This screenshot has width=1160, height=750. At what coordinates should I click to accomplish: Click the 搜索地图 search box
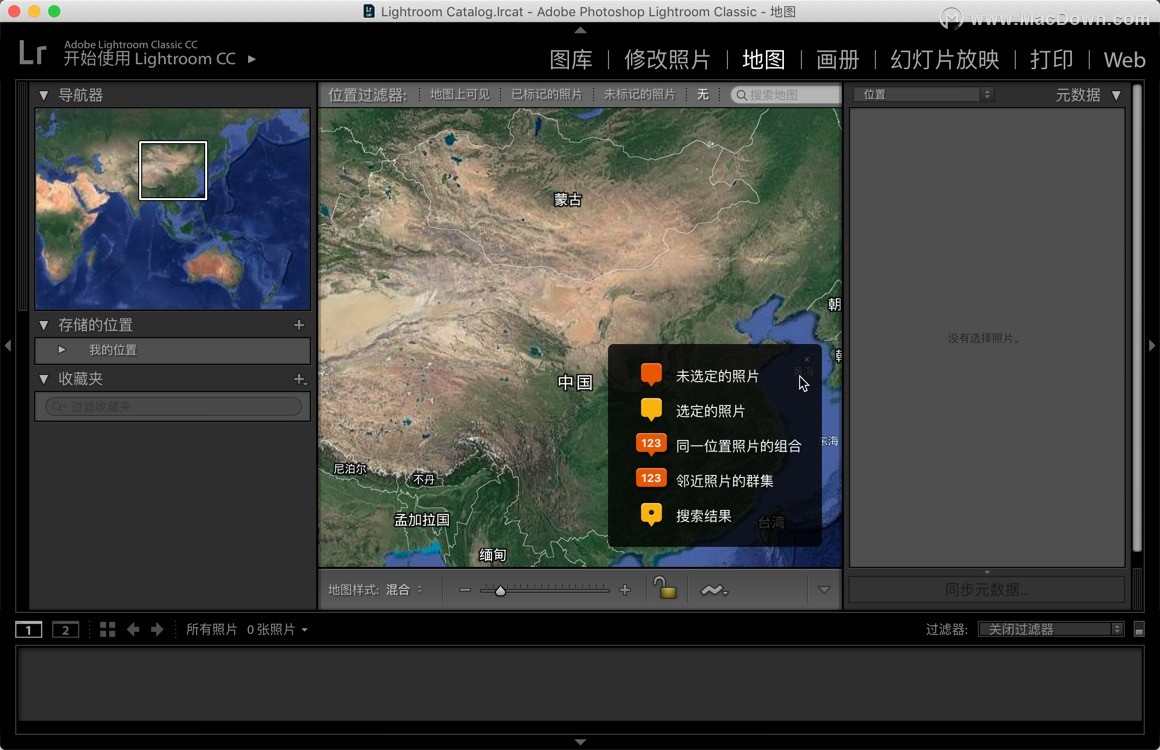[786, 95]
